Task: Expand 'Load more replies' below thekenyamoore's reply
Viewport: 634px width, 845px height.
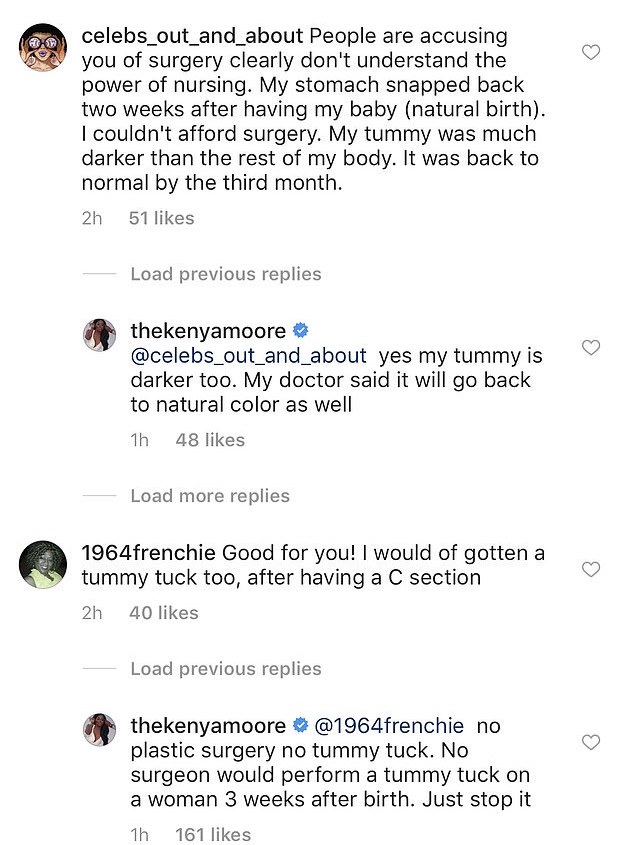Action: 208,495
